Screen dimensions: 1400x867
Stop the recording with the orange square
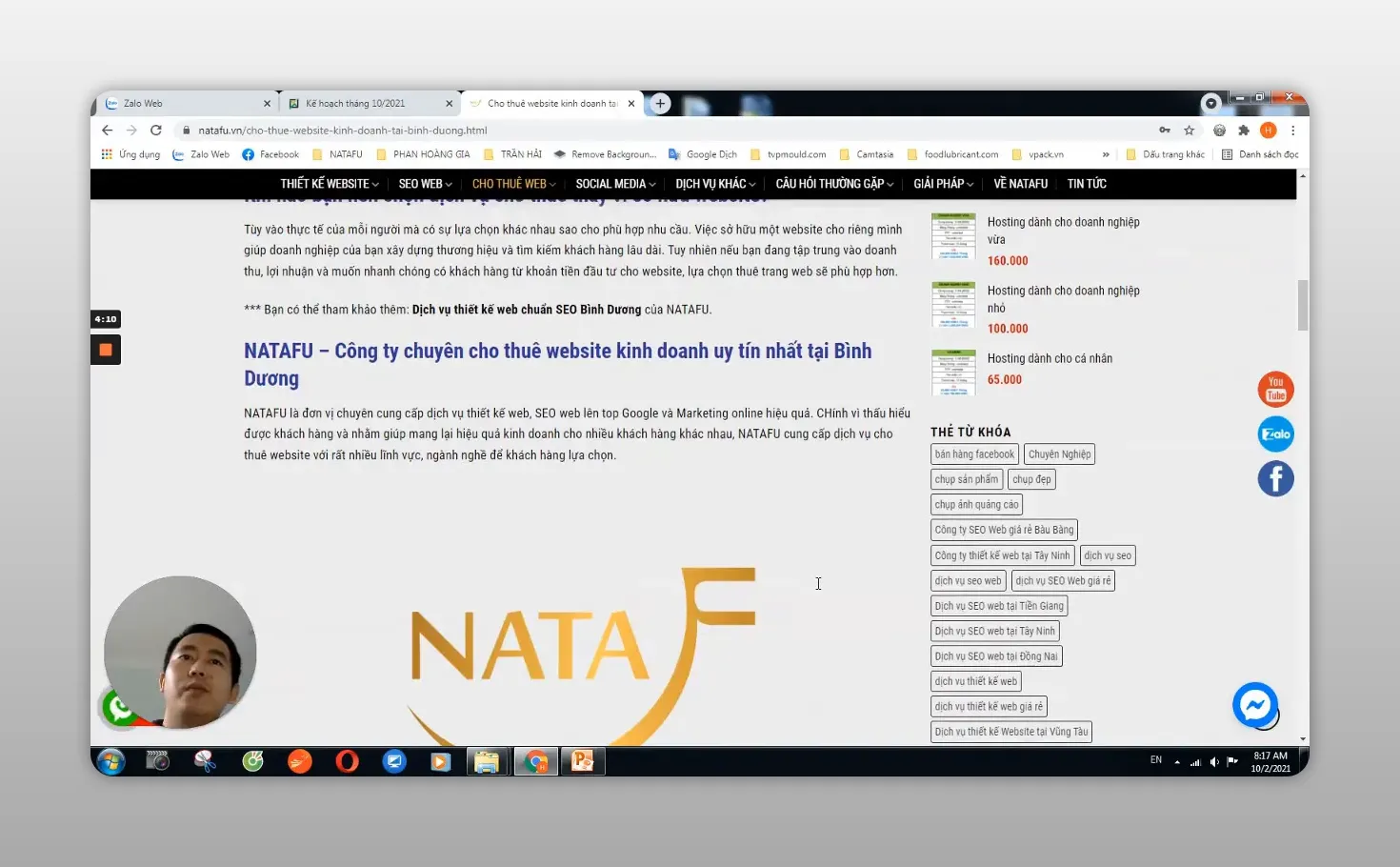click(x=106, y=350)
